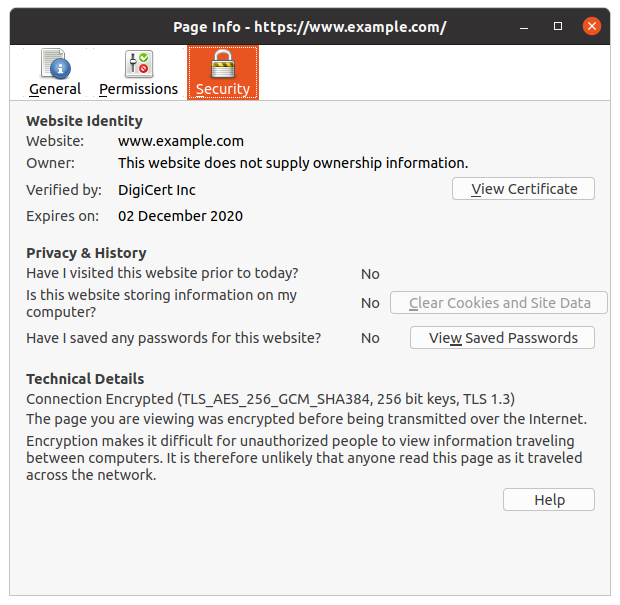Click the expiry date 02 December 2020
This screenshot has width=620, height=605.
tap(180, 216)
